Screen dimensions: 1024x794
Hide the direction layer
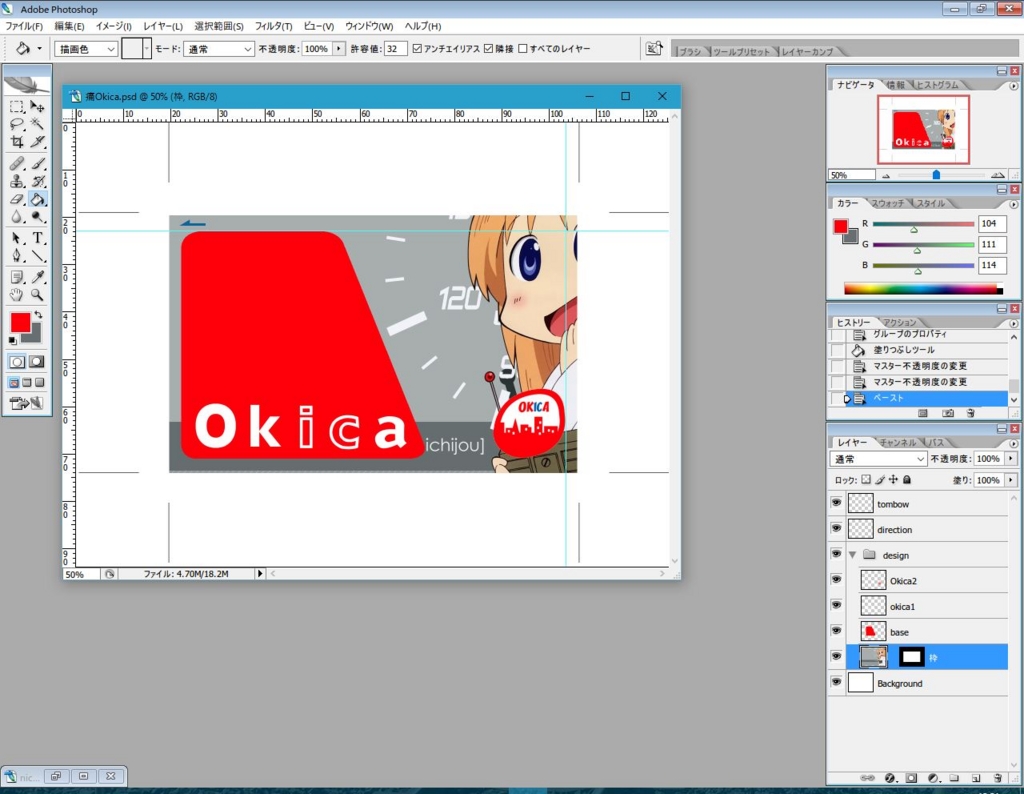pyautogui.click(x=836, y=528)
